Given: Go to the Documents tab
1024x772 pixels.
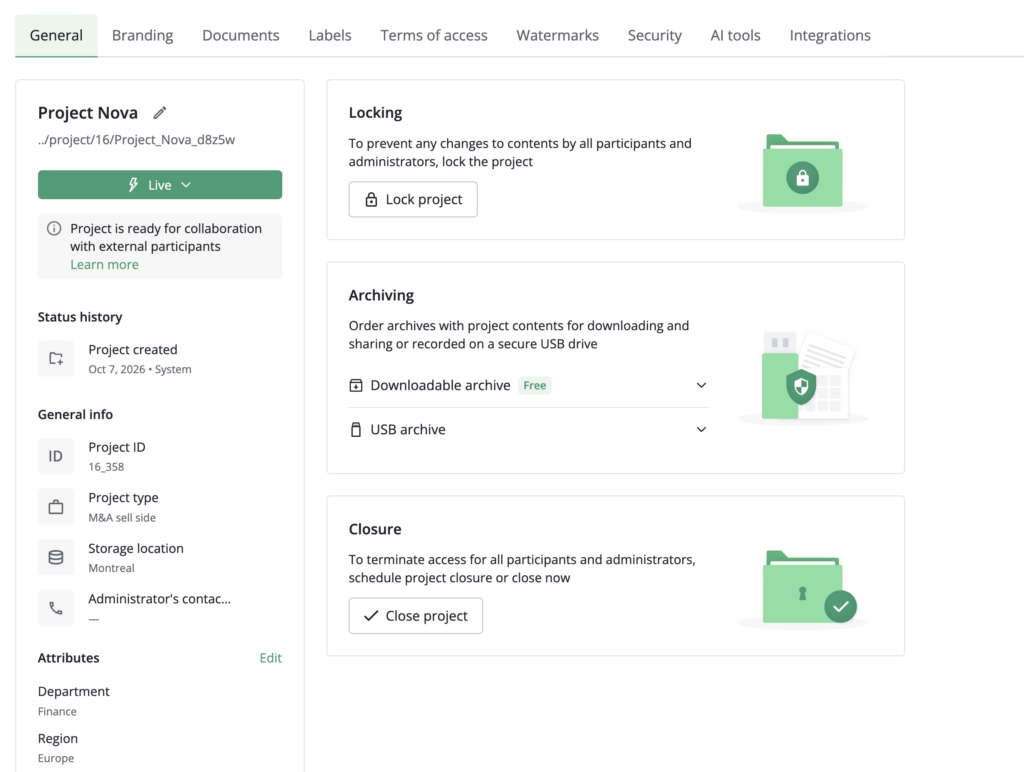Looking at the screenshot, I should tap(241, 35).
